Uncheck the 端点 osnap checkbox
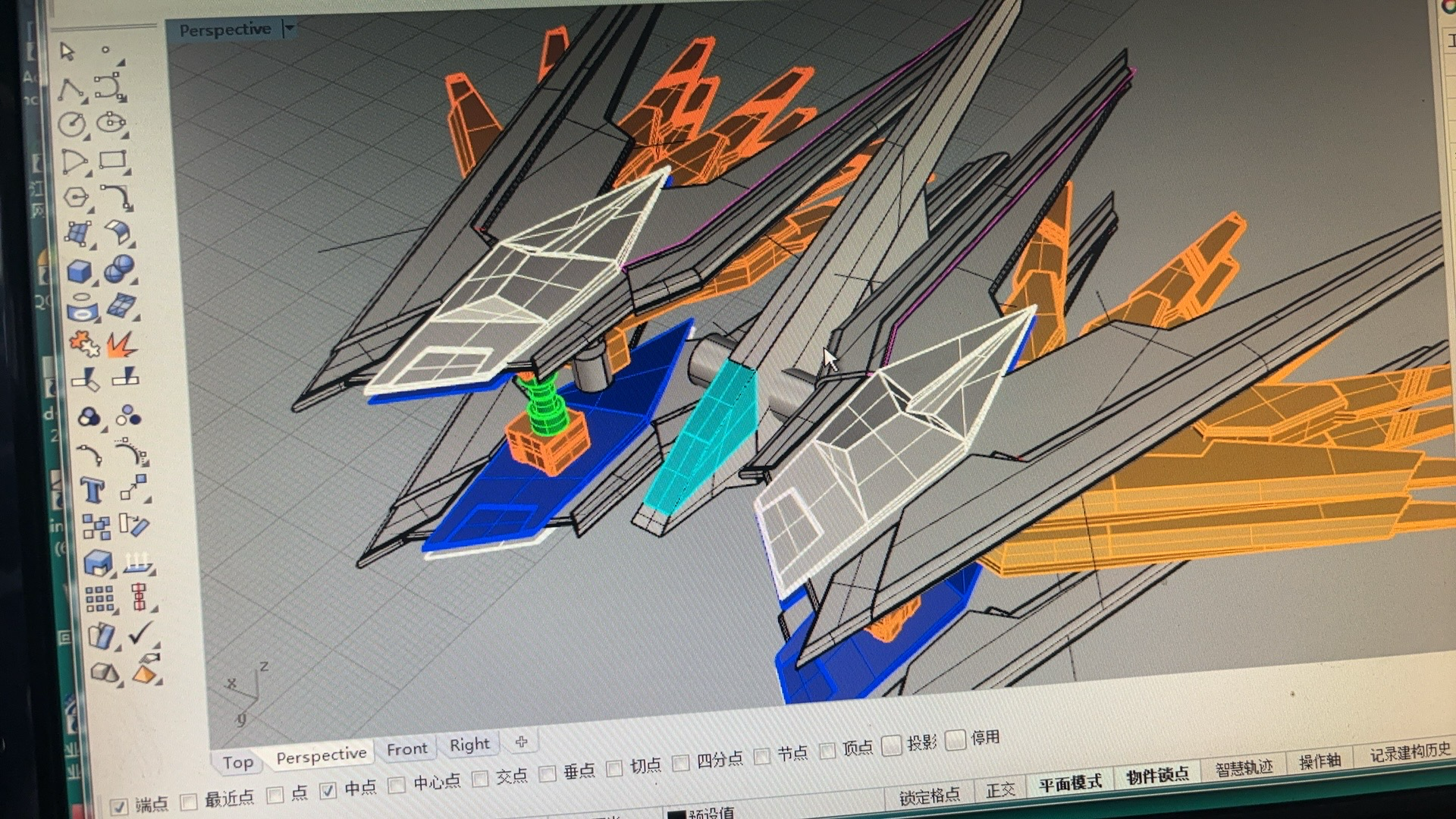Screen dimensions: 1456x819 pos(119,806)
